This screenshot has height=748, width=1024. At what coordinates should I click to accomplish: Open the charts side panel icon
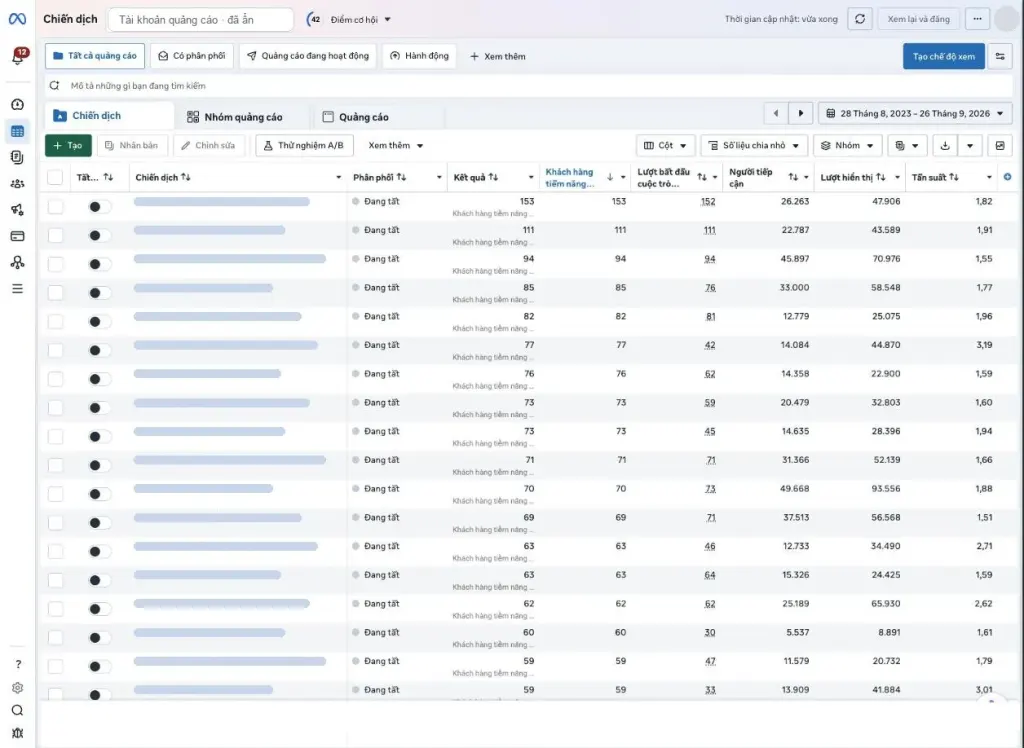click(x=1000, y=146)
